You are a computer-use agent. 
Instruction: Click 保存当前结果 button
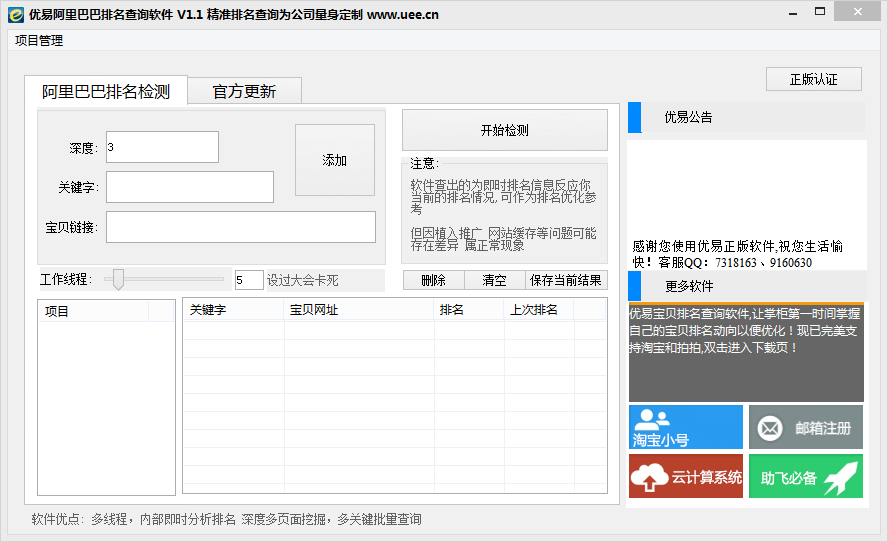[565, 280]
